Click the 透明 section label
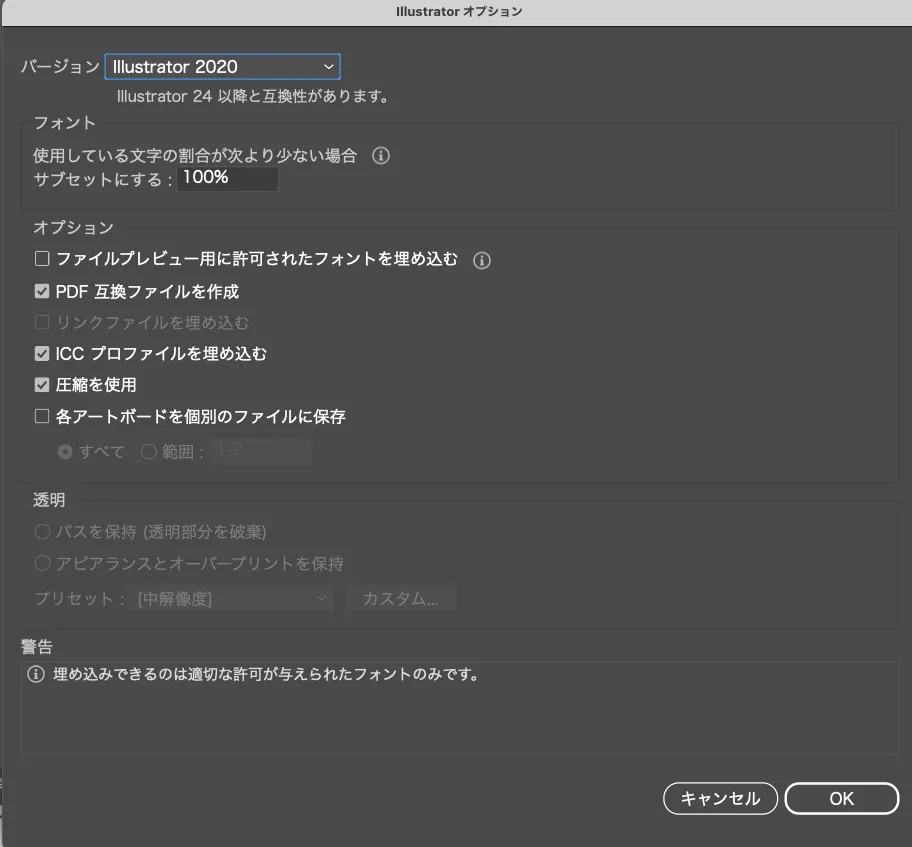Viewport: 912px width, 847px height. [x=49, y=500]
